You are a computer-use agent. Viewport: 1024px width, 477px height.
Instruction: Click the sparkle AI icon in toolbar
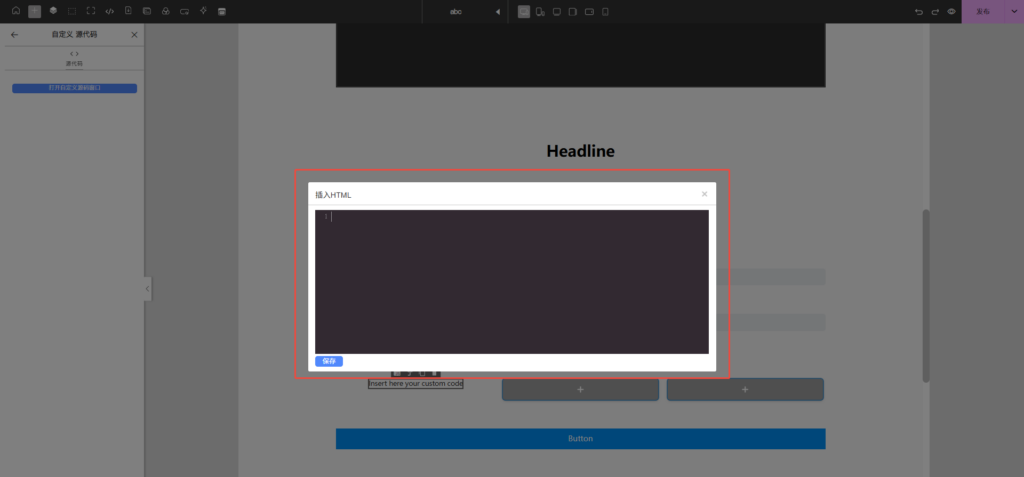(x=203, y=11)
